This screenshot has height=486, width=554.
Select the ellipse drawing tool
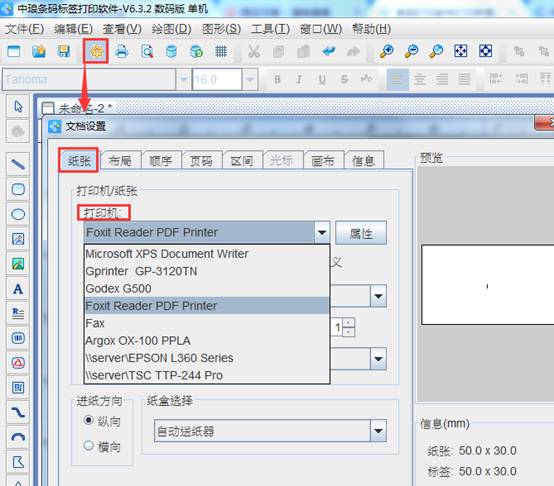18,214
